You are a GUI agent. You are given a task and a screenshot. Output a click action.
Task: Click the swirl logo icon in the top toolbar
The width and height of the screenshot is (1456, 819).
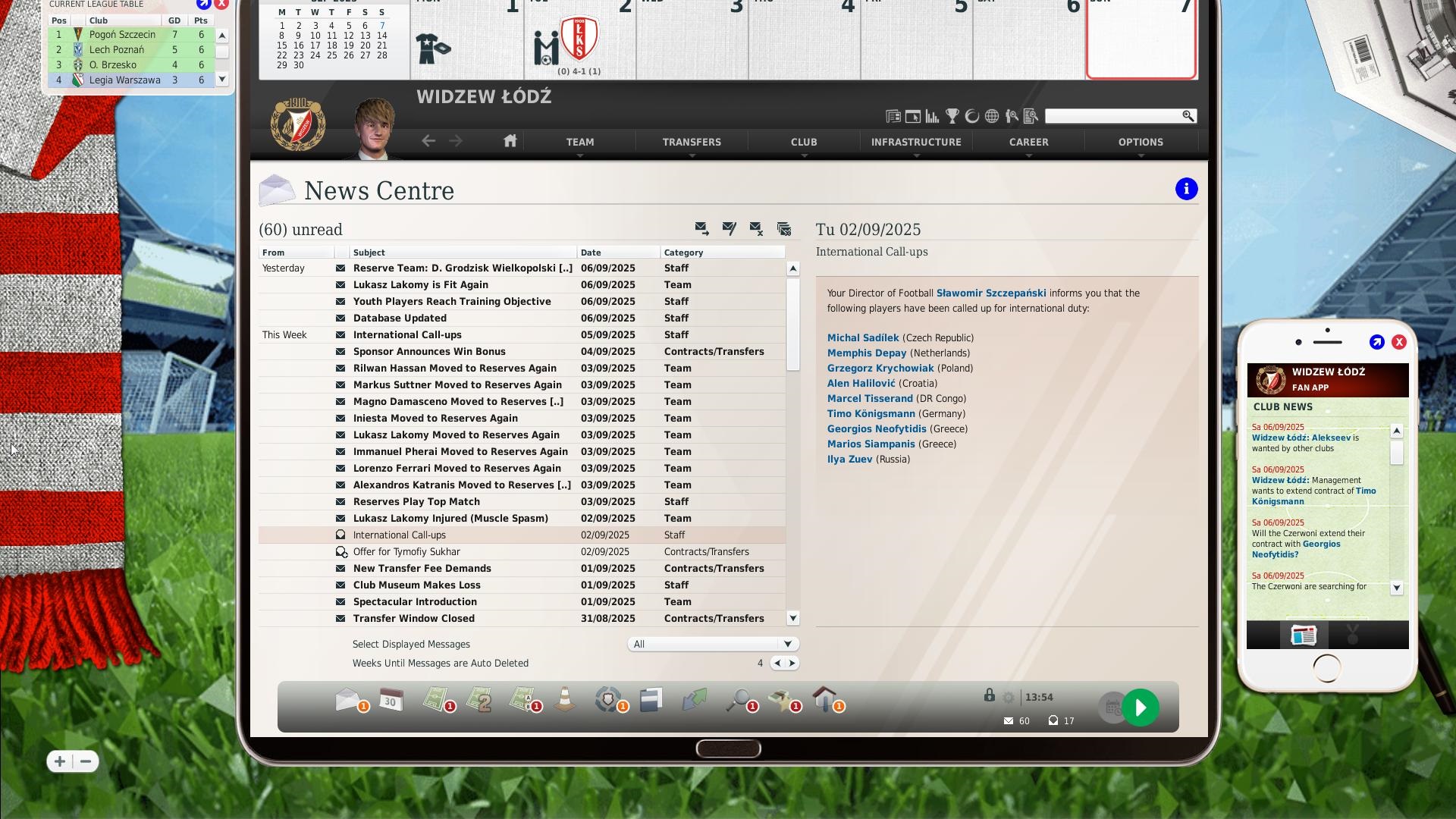[971, 116]
